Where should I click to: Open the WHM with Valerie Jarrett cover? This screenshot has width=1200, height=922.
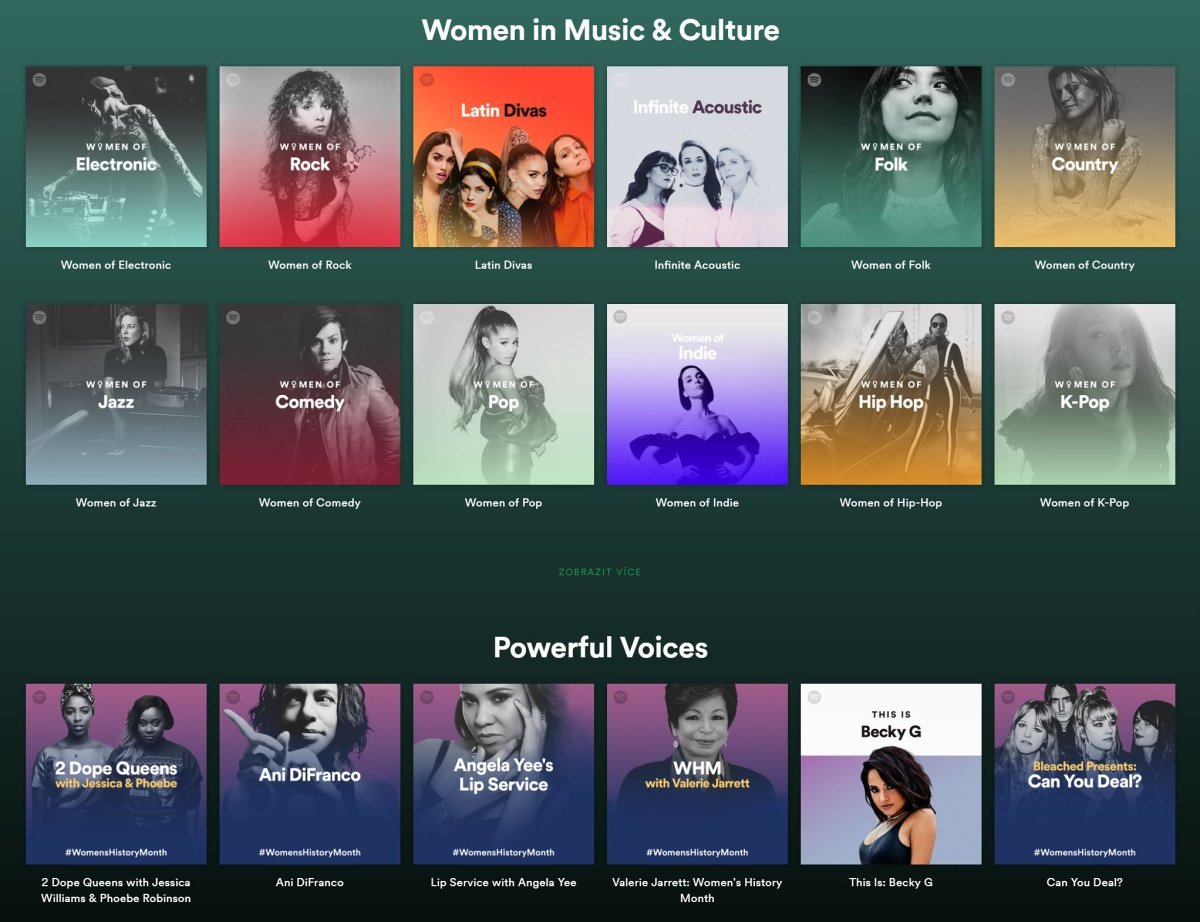pyautogui.click(x=697, y=774)
